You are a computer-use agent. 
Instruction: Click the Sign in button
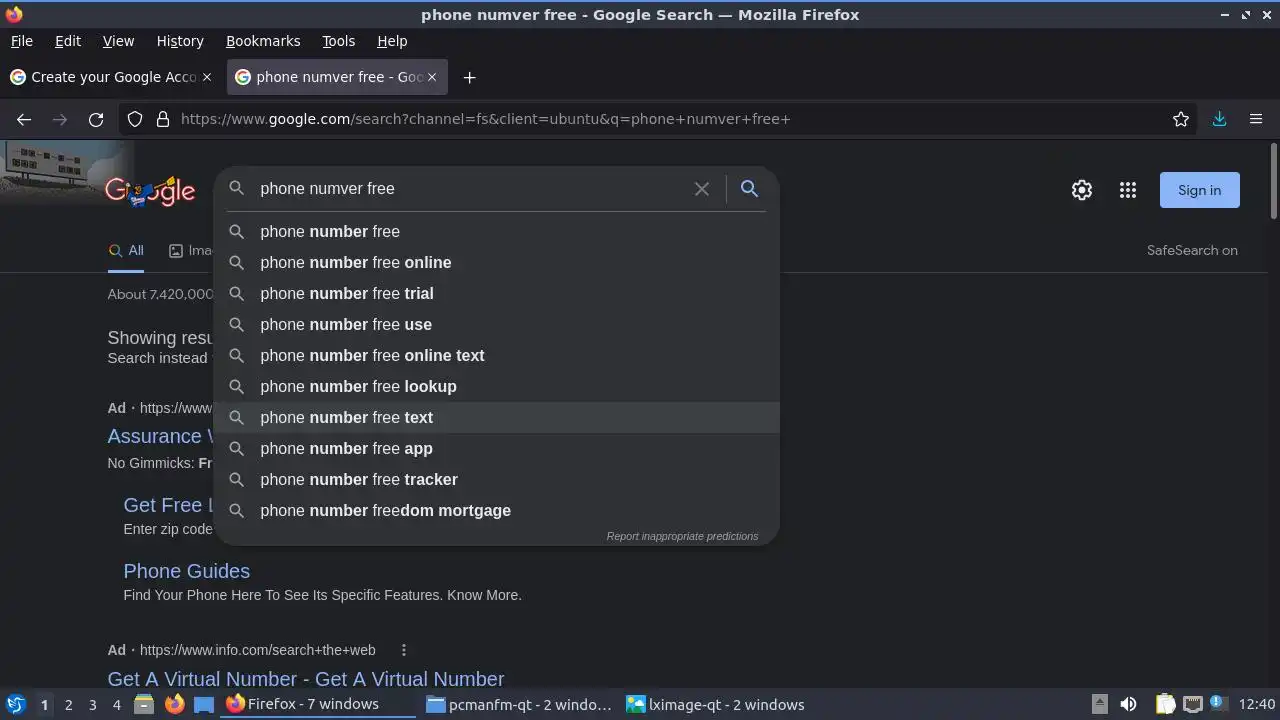(1199, 190)
